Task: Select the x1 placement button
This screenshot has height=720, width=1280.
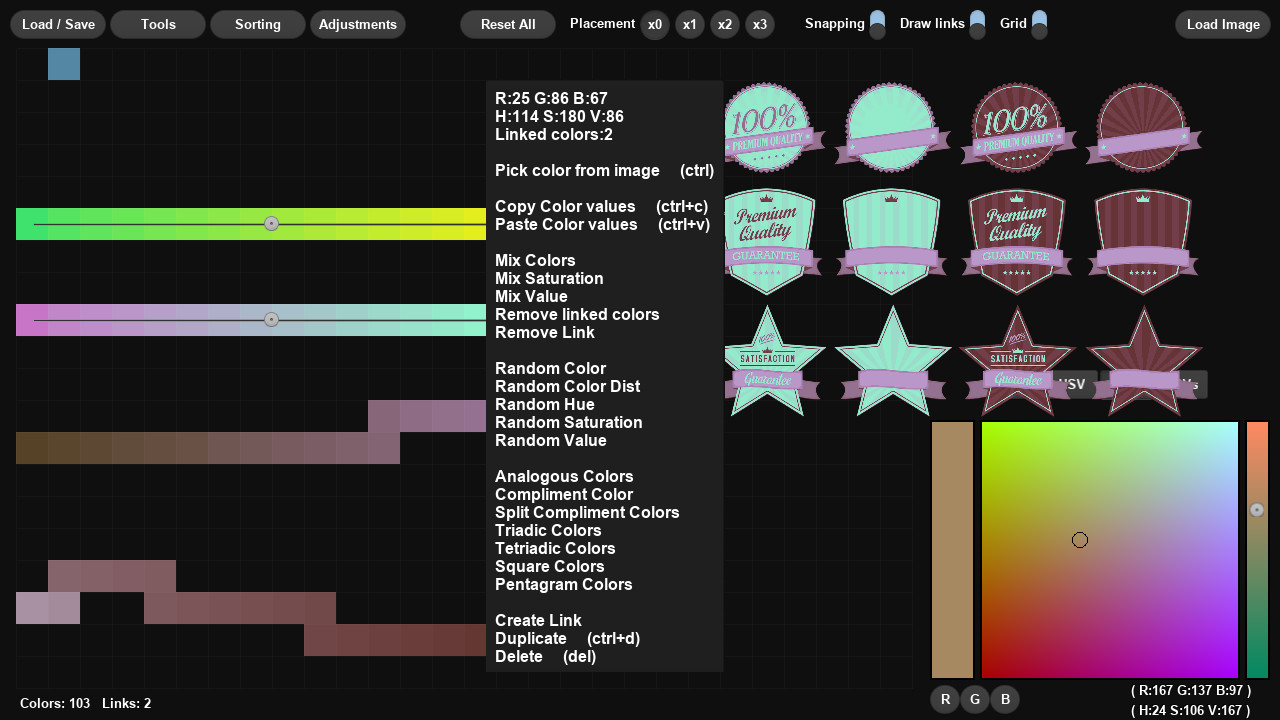Action: pyautogui.click(x=689, y=24)
